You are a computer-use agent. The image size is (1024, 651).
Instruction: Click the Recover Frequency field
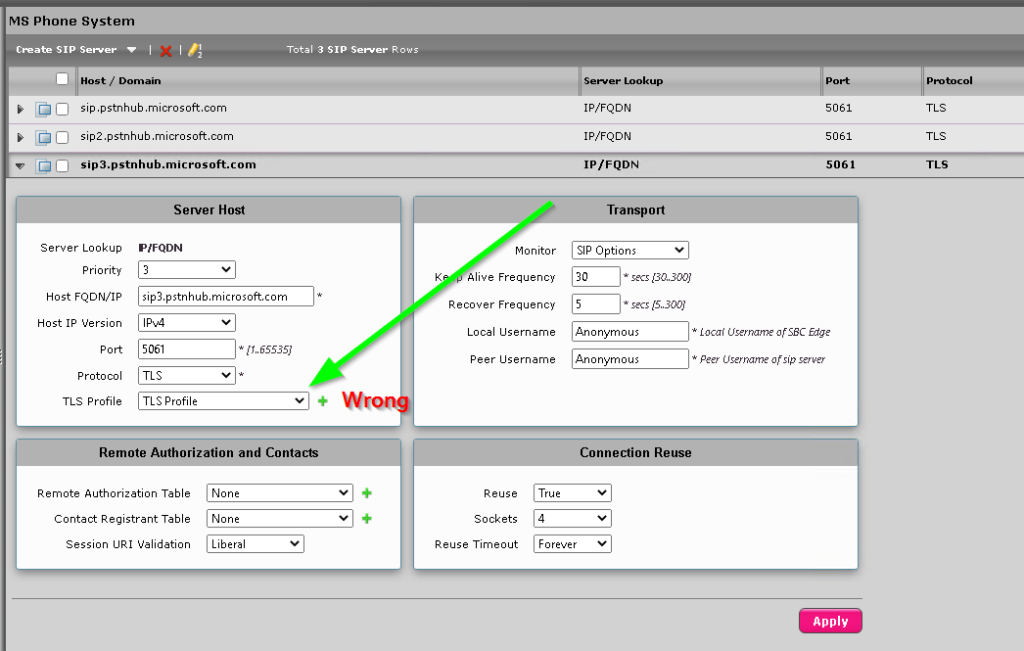[596, 304]
